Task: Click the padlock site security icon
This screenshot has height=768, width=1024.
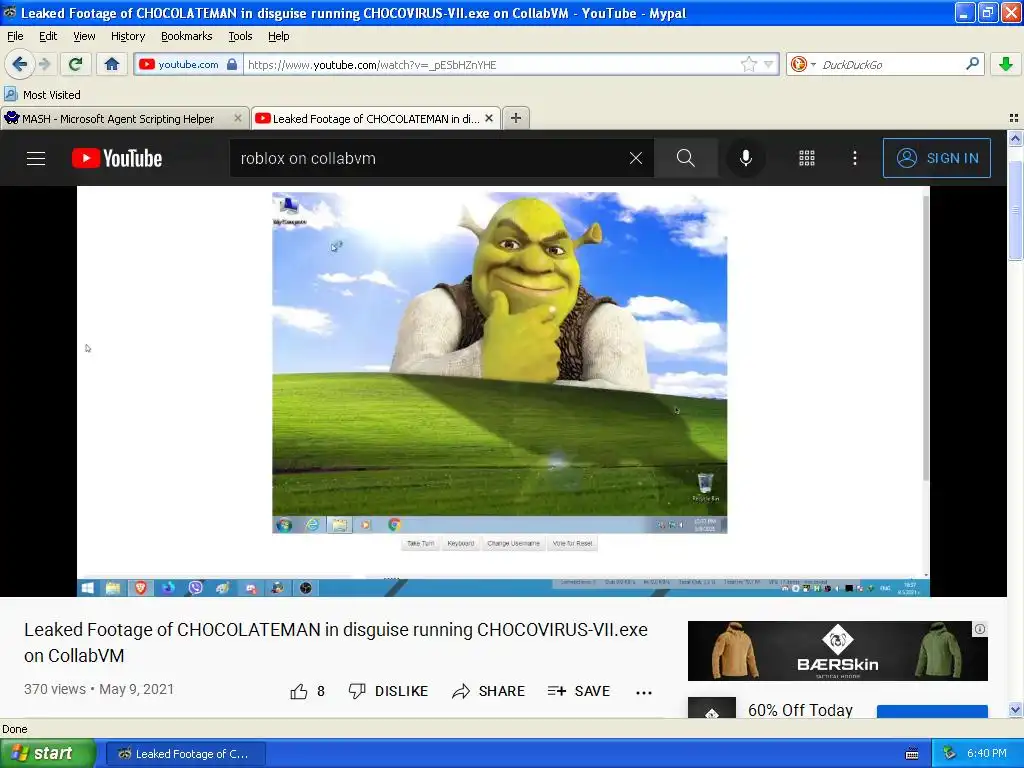Action: tap(232, 64)
